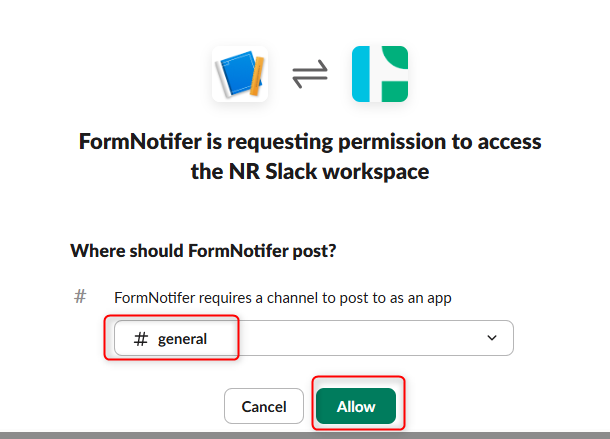Screen dimensions: 610x439
Task: Expand the channel list using the chevron arrow
Action: pyautogui.click(x=492, y=338)
